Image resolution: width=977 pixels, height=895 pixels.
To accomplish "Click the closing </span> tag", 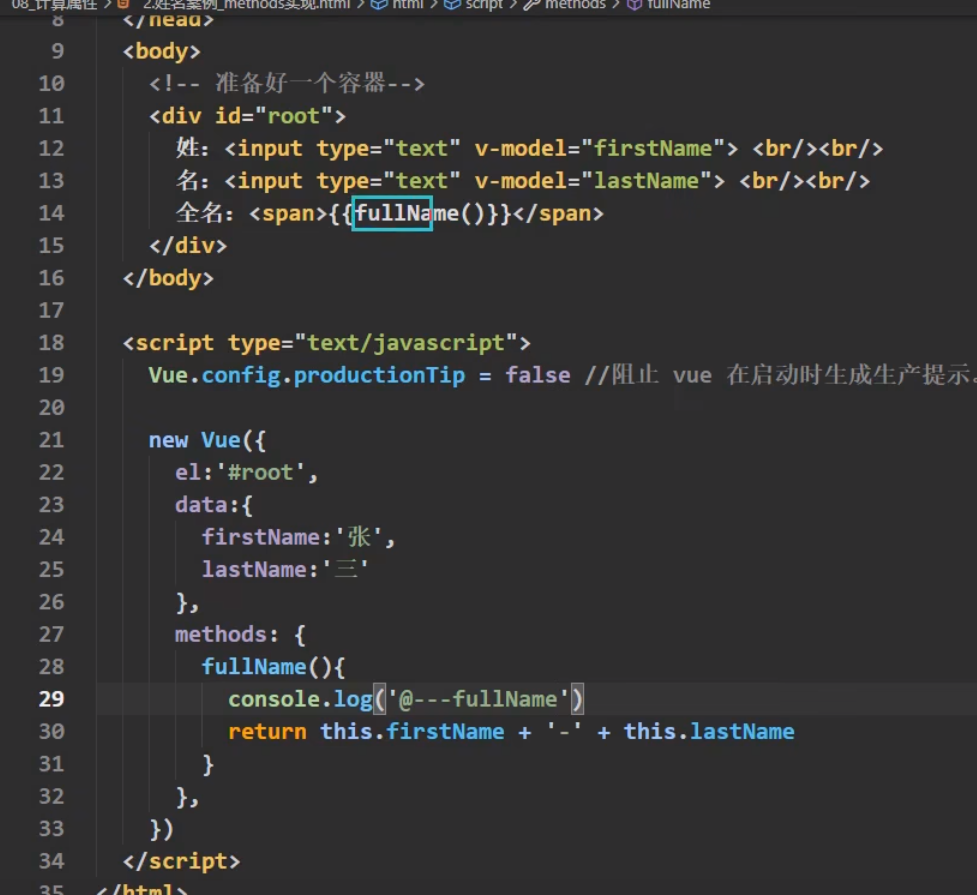I will pyautogui.click(x=558, y=213).
